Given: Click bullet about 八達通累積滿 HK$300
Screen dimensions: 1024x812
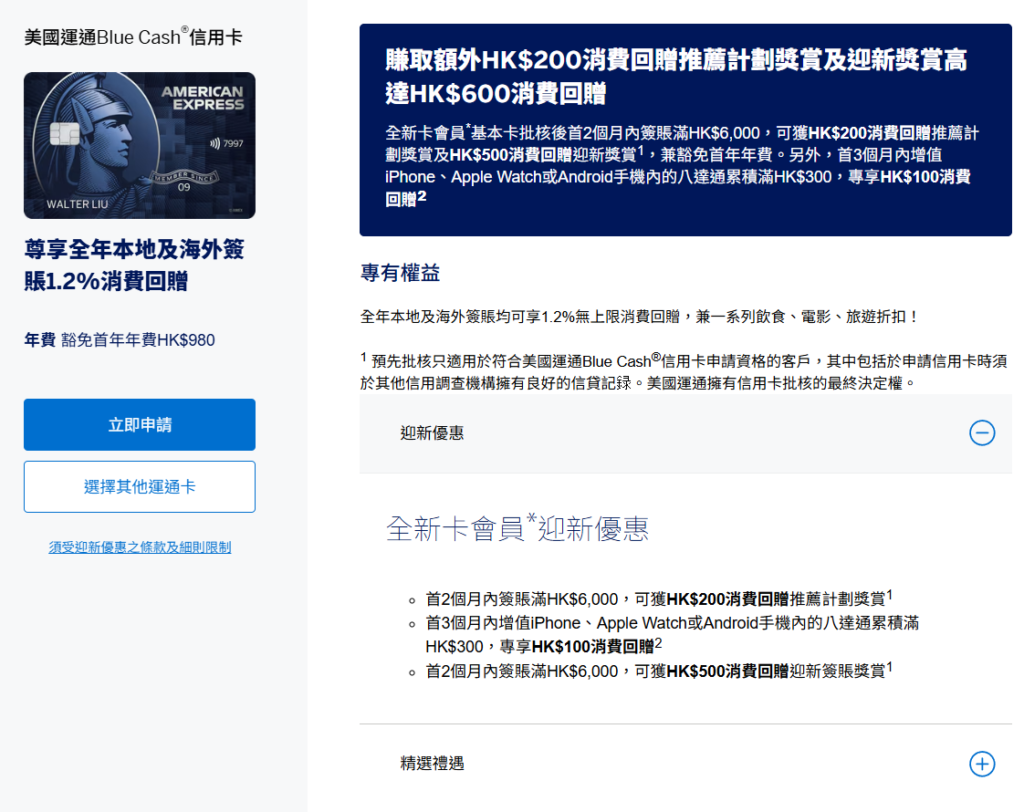Looking at the screenshot, I should point(672,634).
